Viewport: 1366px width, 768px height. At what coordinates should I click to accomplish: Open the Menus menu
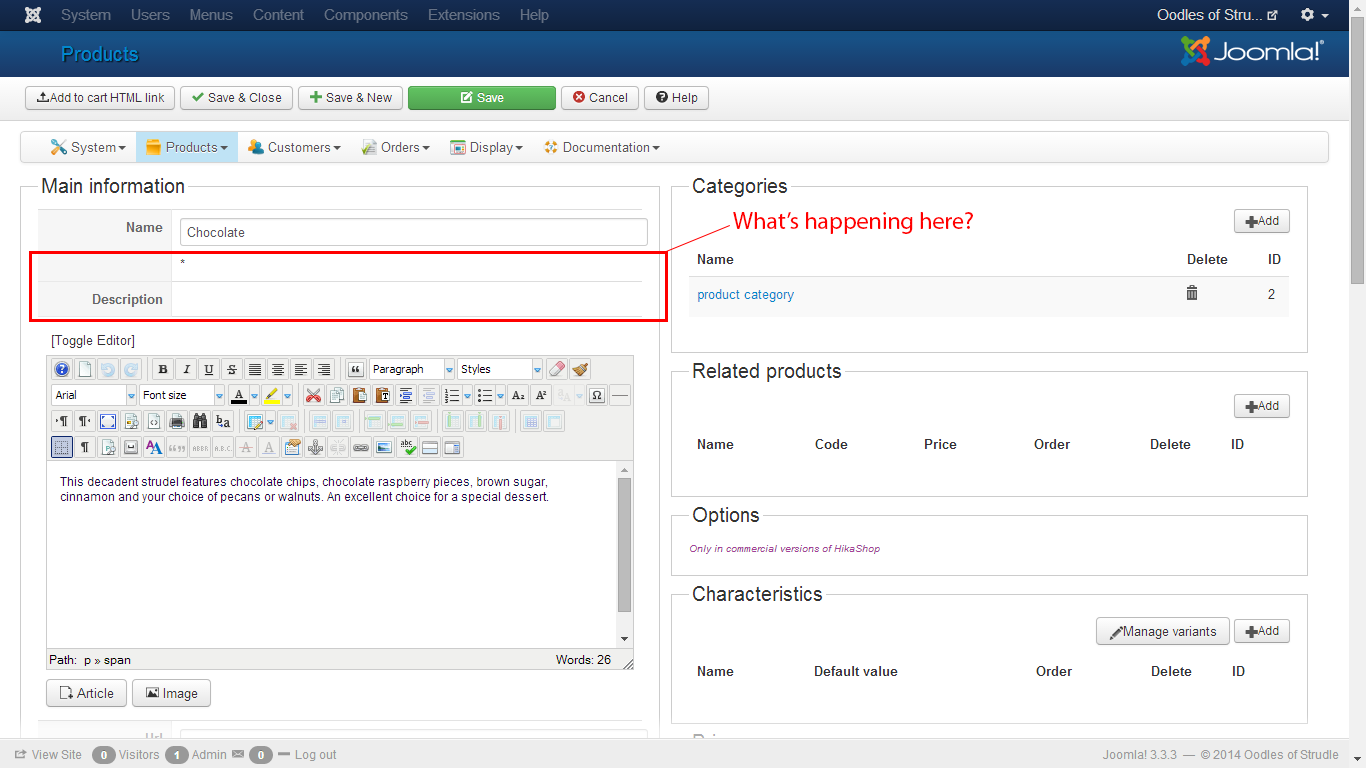click(211, 15)
